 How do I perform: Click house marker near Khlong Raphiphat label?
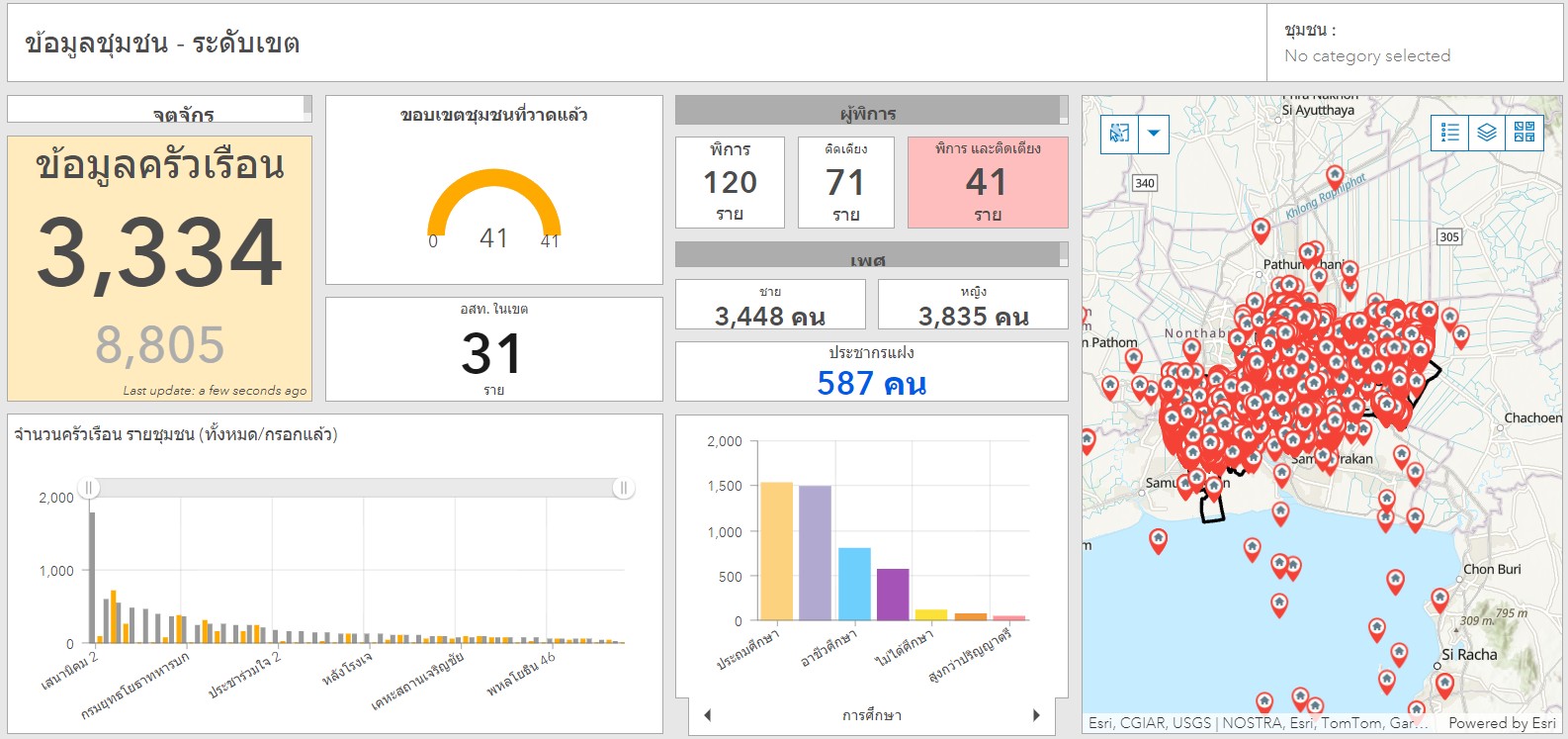1334,177
